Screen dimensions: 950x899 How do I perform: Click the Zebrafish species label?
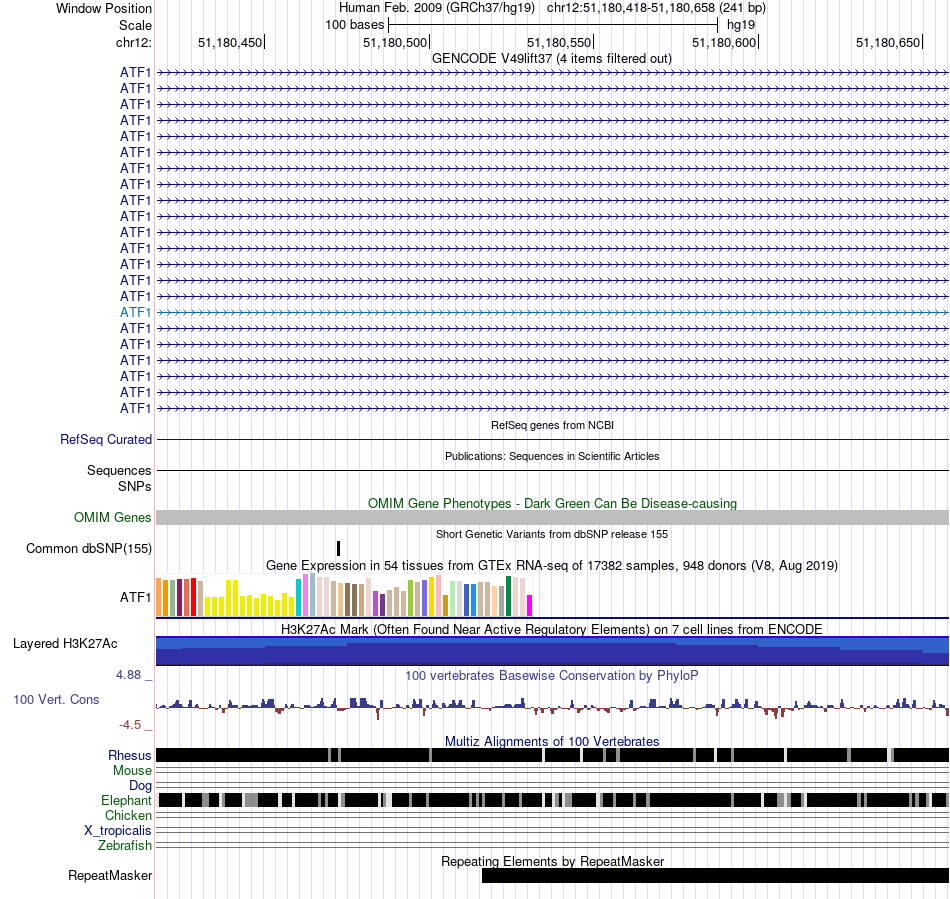pyautogui.click(x=124, y=845)
